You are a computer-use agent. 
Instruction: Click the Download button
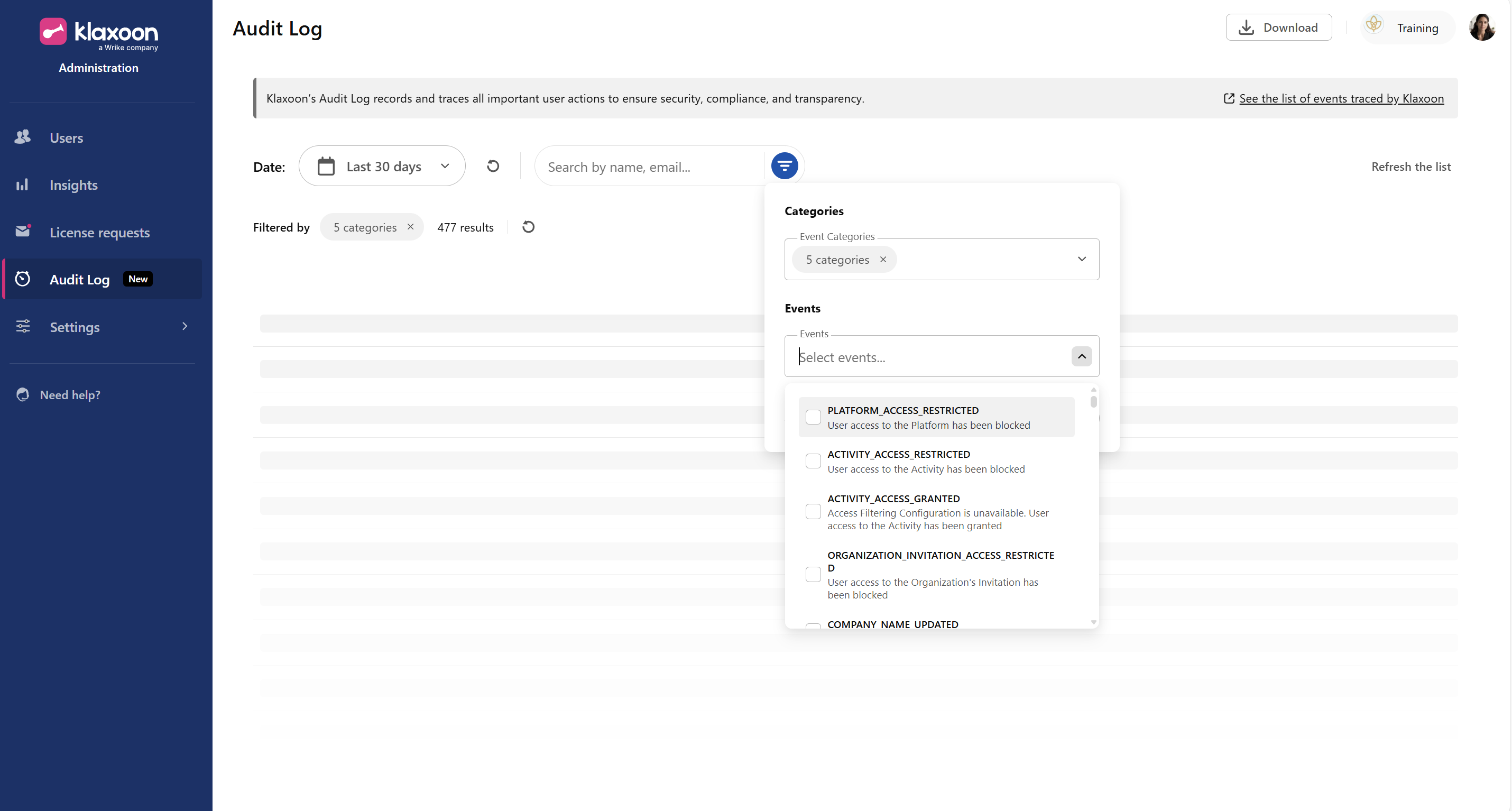tap(1278, 27)
